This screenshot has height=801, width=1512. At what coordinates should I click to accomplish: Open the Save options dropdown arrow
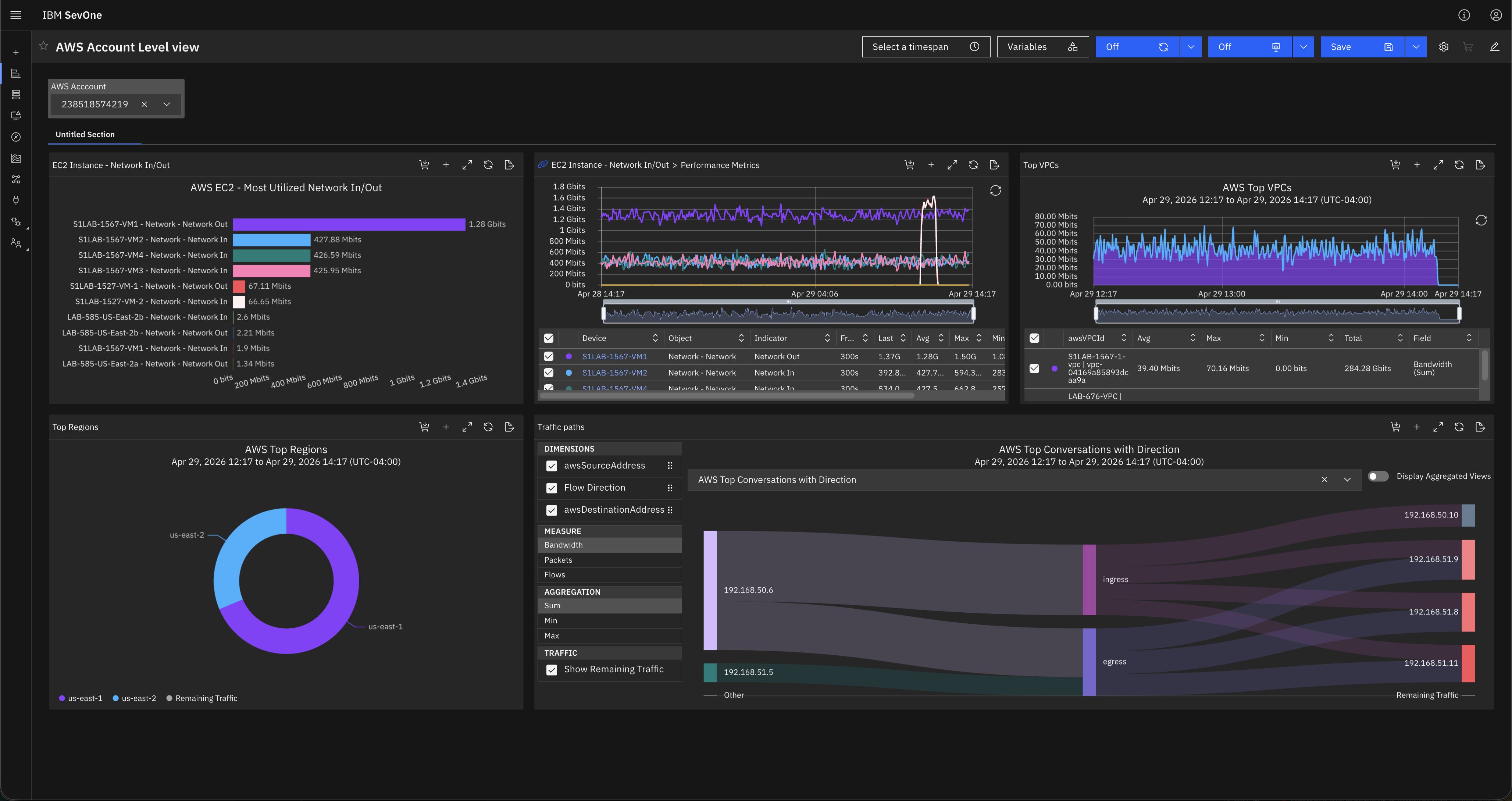coord(1416,47)
